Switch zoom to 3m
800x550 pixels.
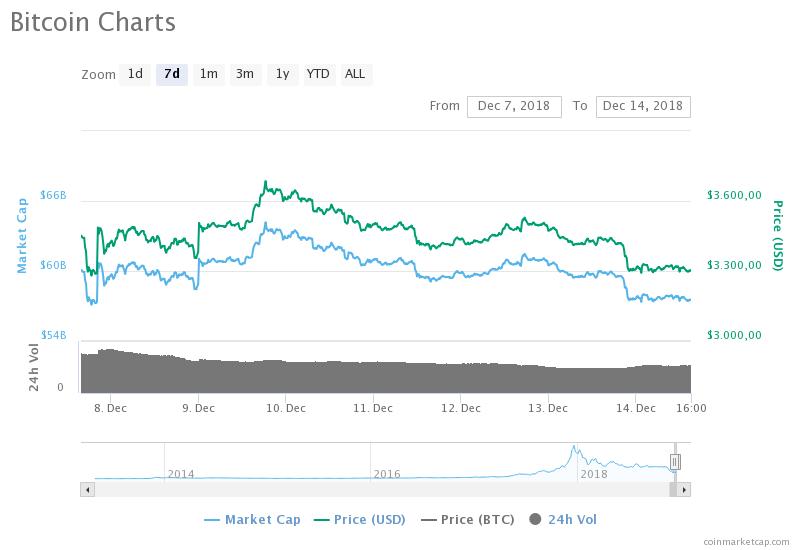click(x=245, y=74)
